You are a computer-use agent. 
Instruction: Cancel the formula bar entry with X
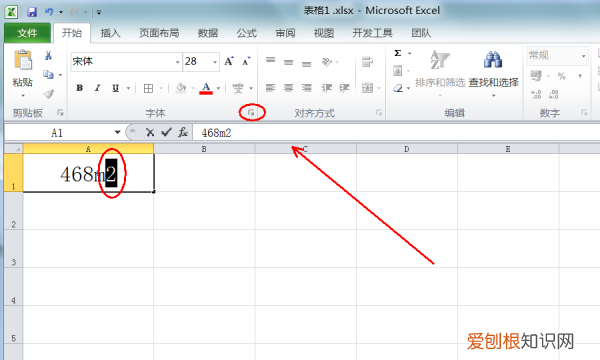[x=150, y=132]
